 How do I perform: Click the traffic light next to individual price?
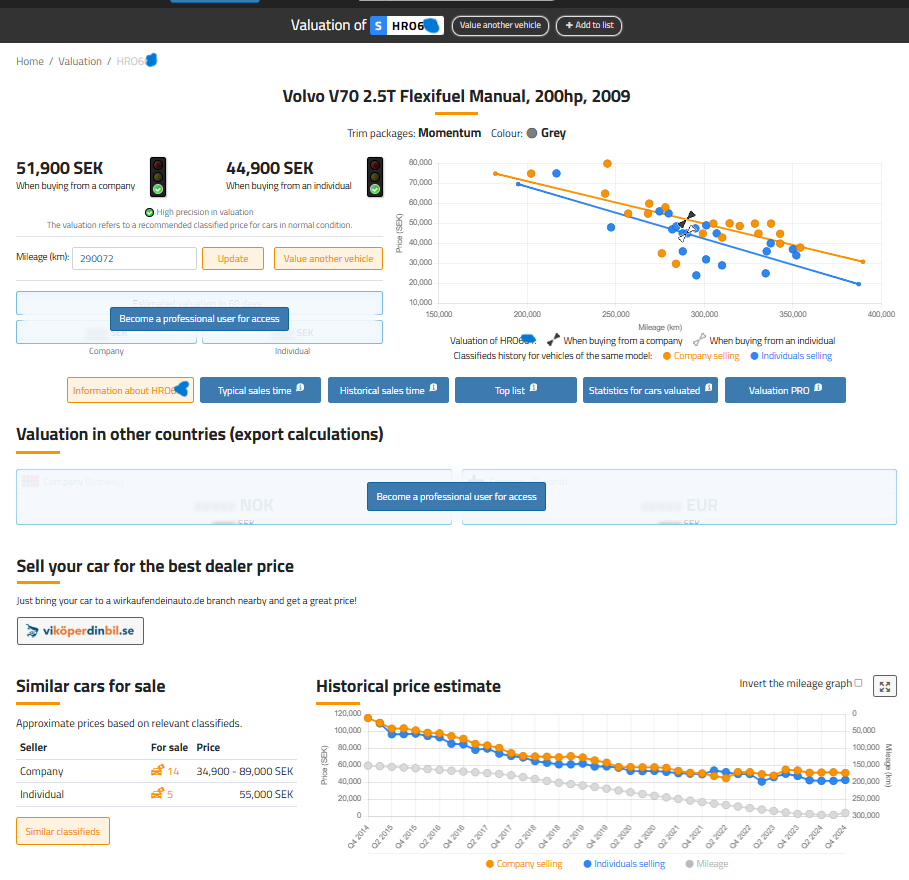375,176
